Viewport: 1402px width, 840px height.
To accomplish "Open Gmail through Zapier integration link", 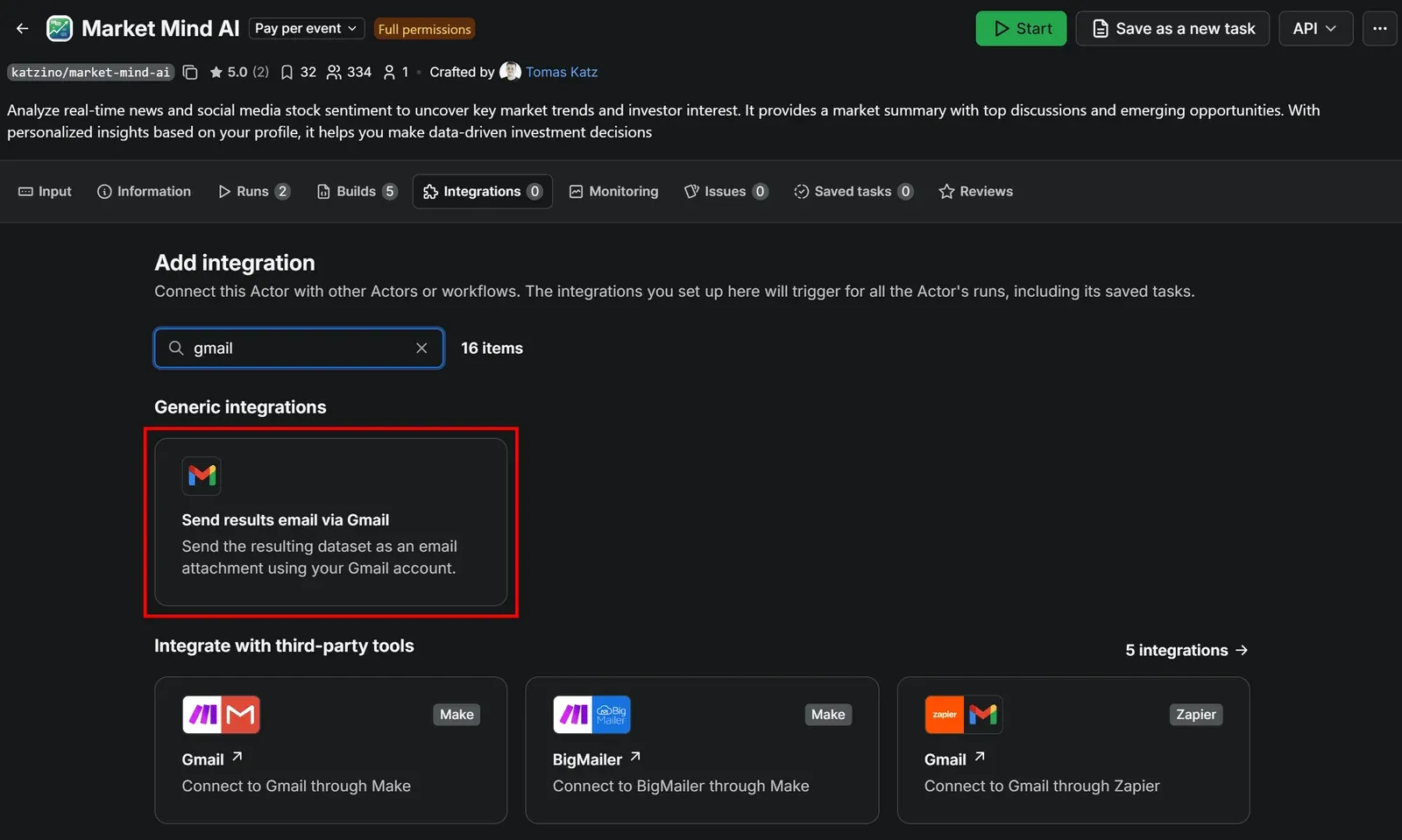I will click(954, 759).
